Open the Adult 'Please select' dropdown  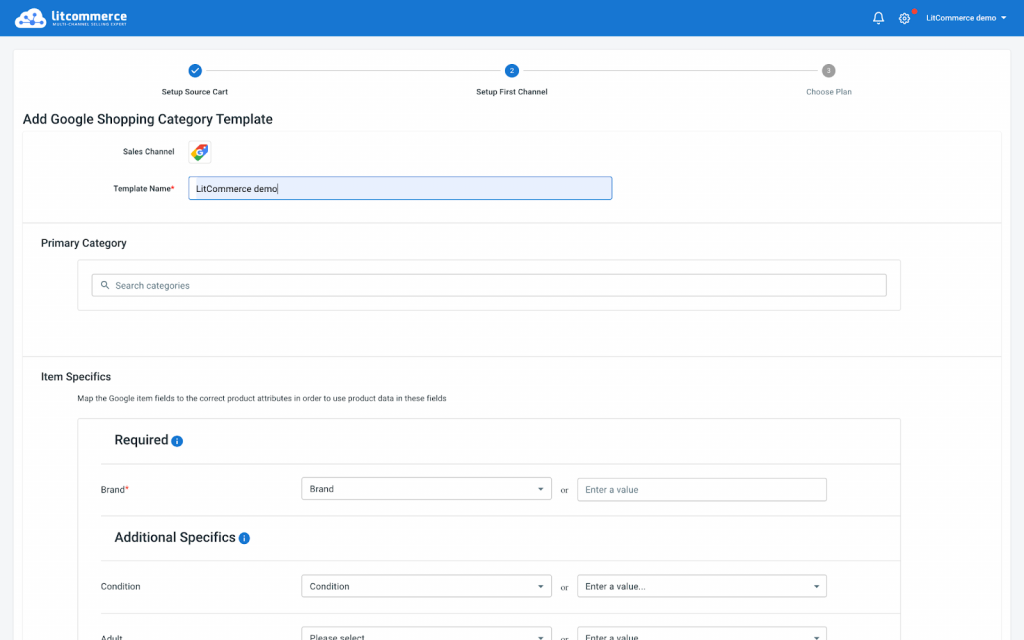tap(426, 633)
